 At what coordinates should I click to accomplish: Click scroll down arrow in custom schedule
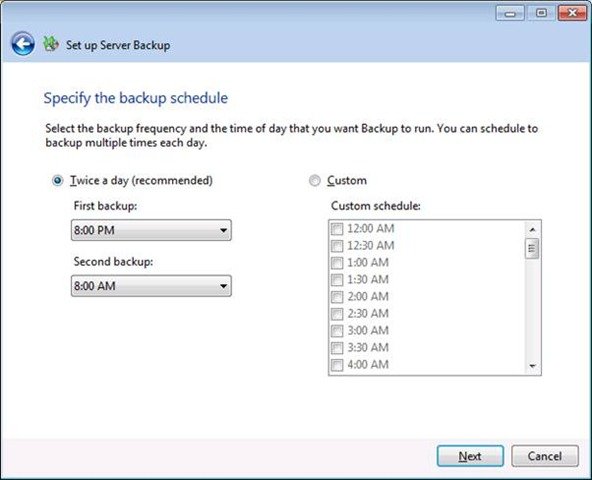[x=532, y=366]
